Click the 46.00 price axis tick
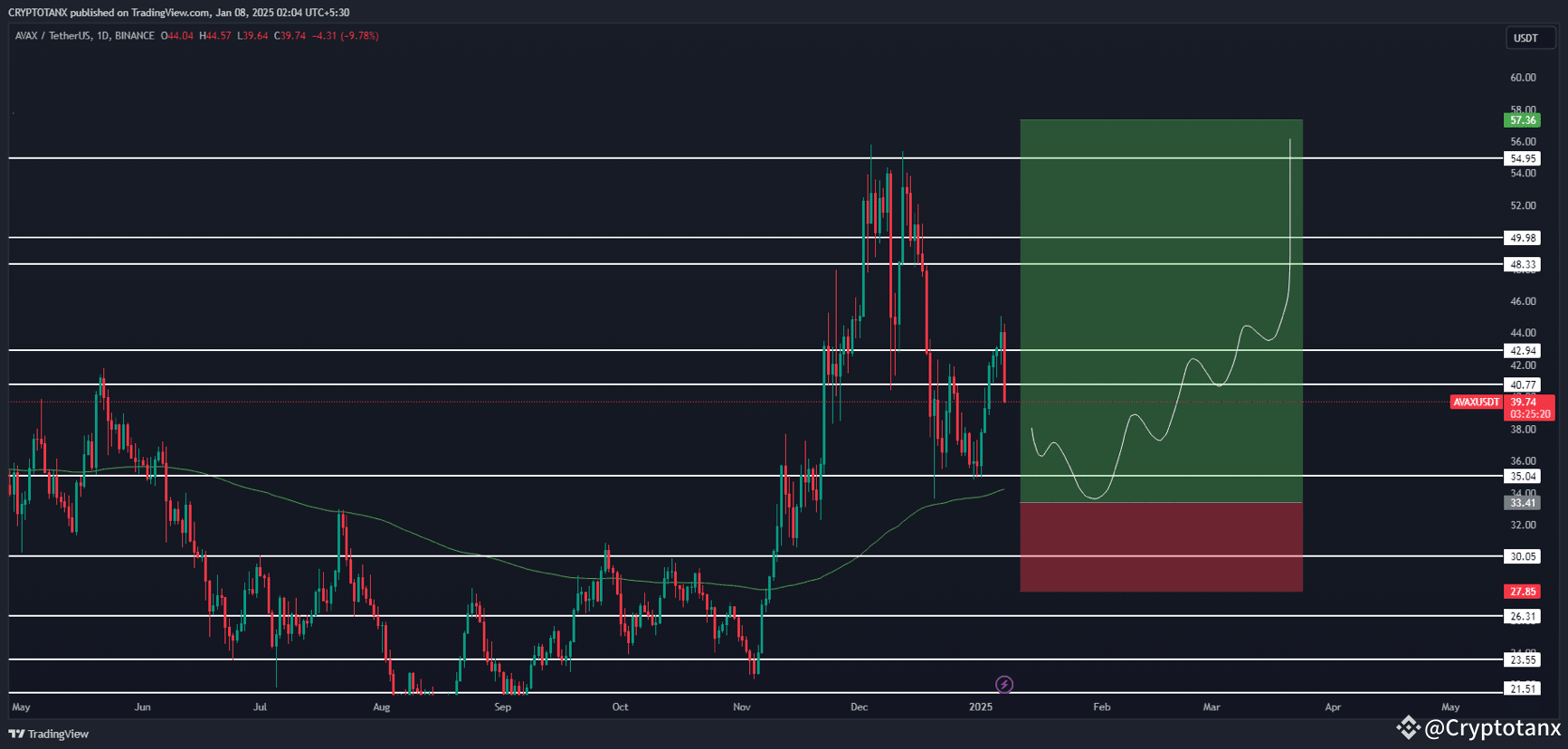This screenshot has height=749, width=1568. pos(1523,301)
